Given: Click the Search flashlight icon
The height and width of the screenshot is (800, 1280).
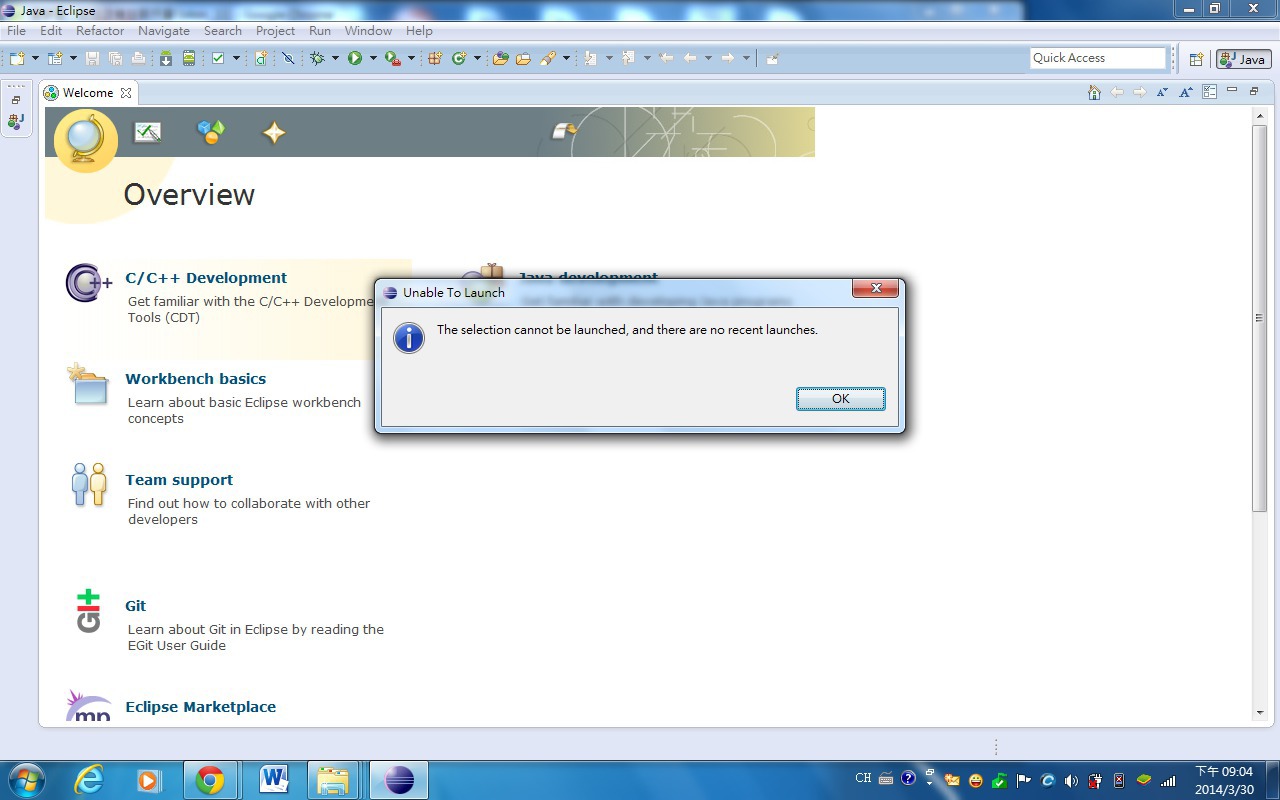Looking at the screenshot, I should point(547,58).
